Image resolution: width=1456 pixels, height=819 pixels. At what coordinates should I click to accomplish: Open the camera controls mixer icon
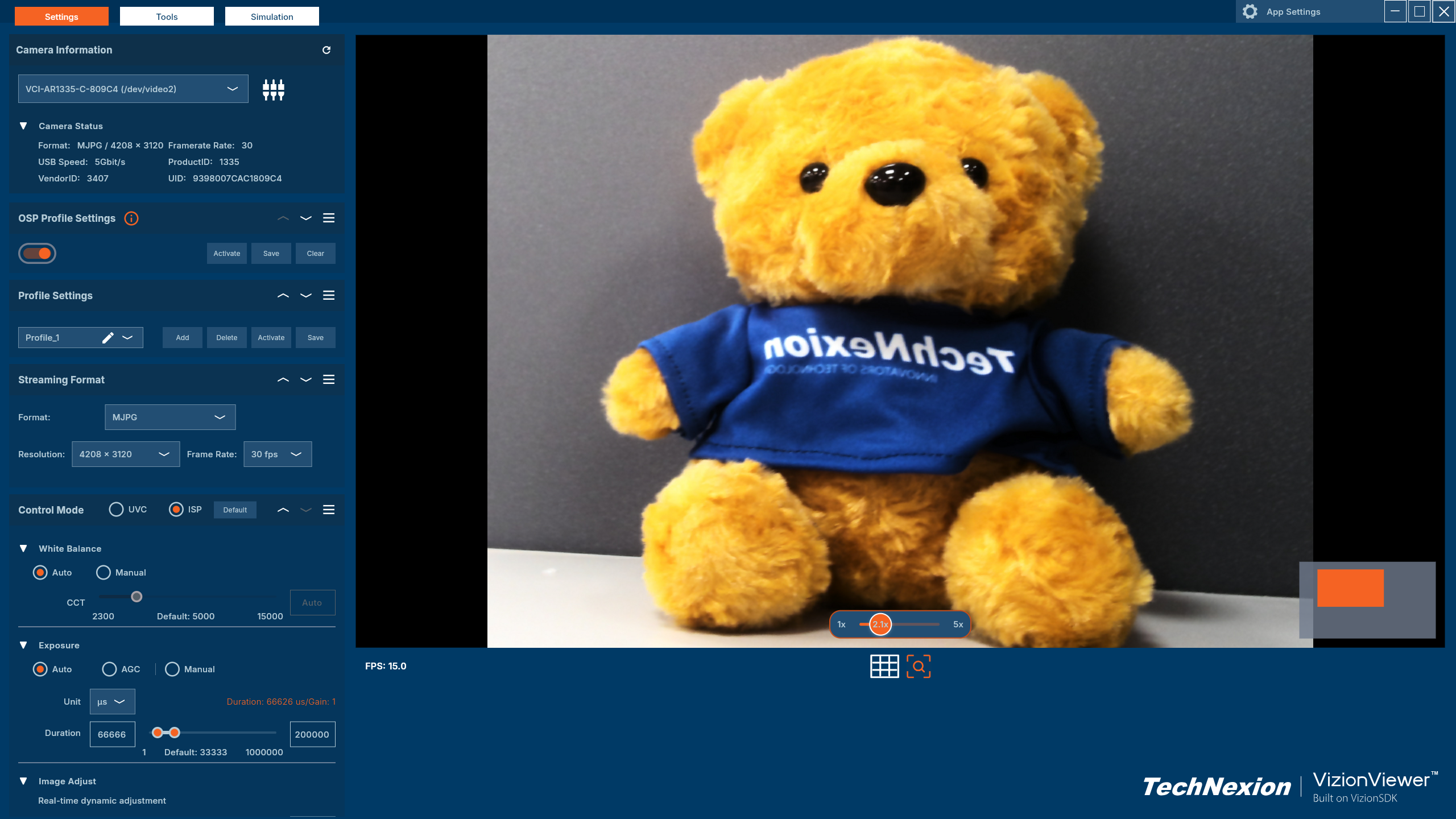pyautogui.click(x=273, y=89)
